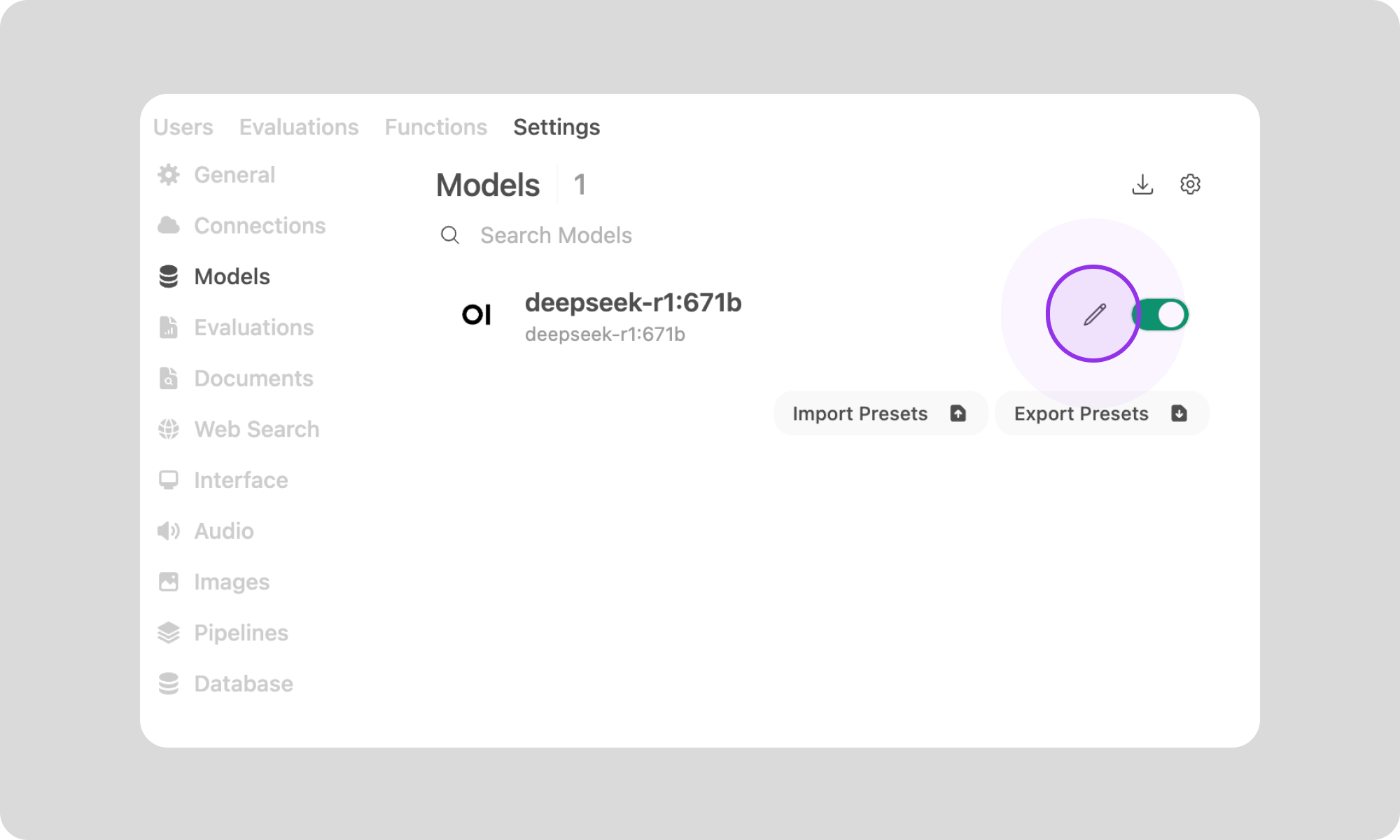Click the Import Presets button

(x=879, y=413)
